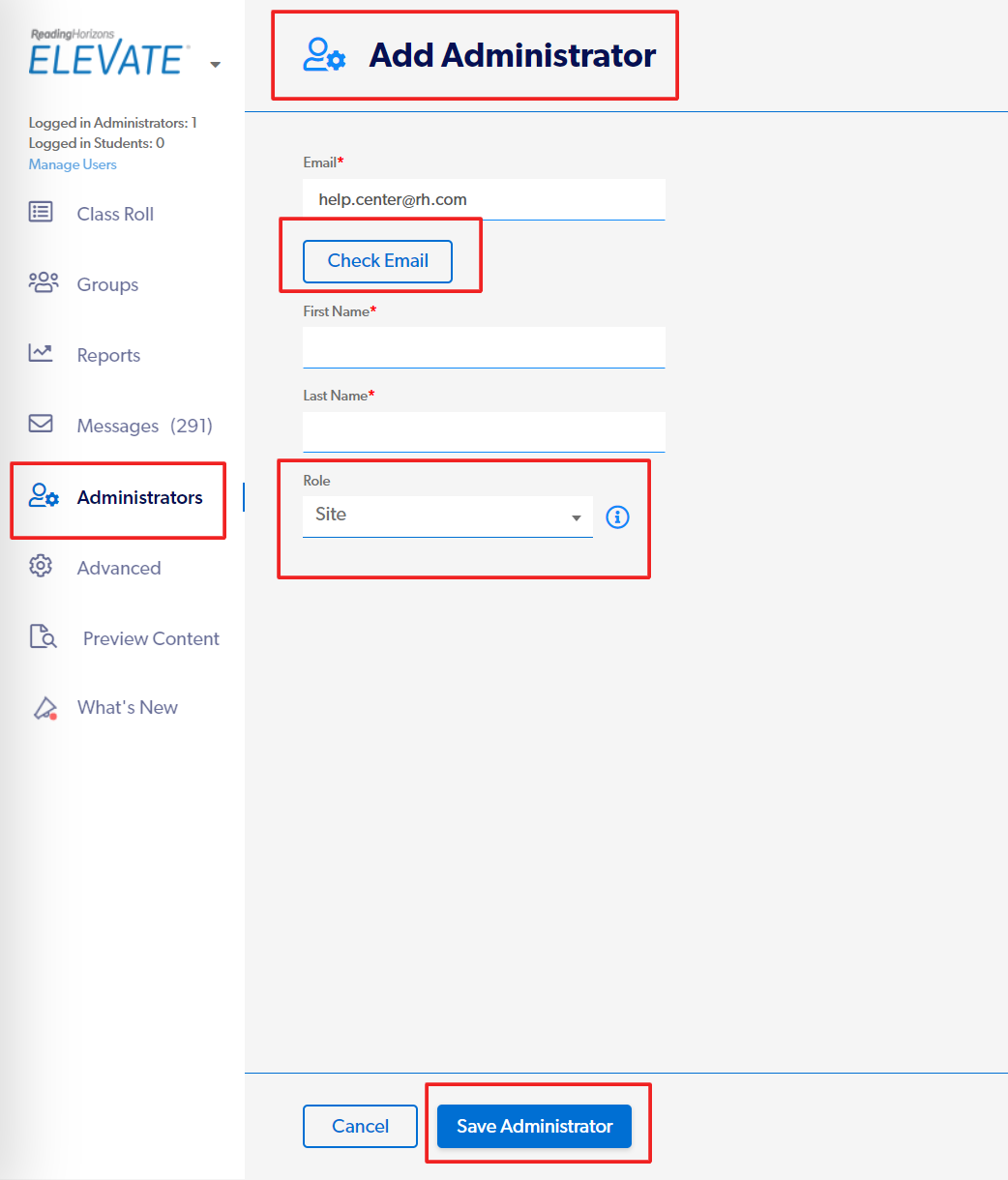Open Class Roll from the sidebar icon

41,212
